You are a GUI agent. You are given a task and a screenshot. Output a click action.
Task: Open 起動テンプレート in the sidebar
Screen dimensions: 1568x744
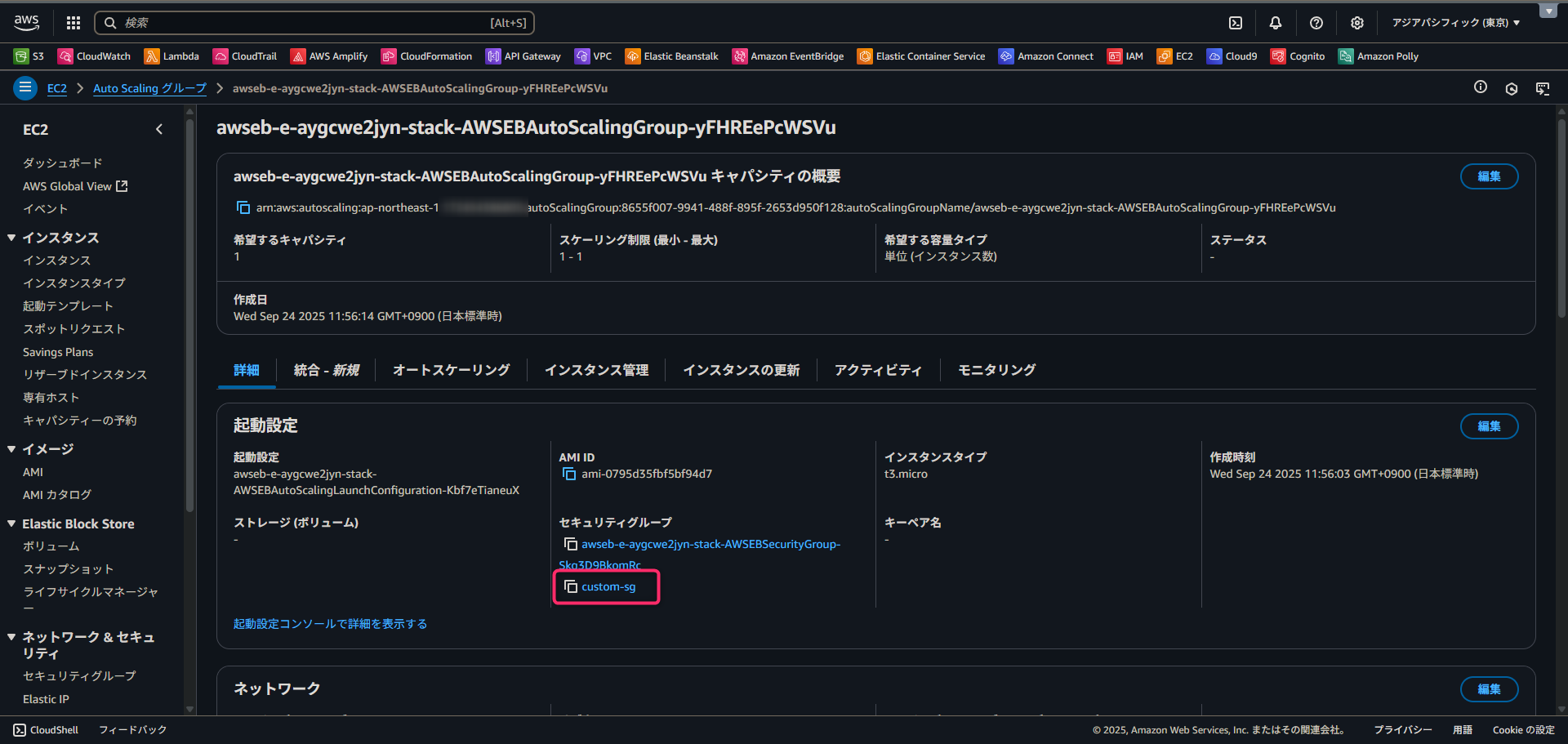pyautogui.click(x=68, y=305)
